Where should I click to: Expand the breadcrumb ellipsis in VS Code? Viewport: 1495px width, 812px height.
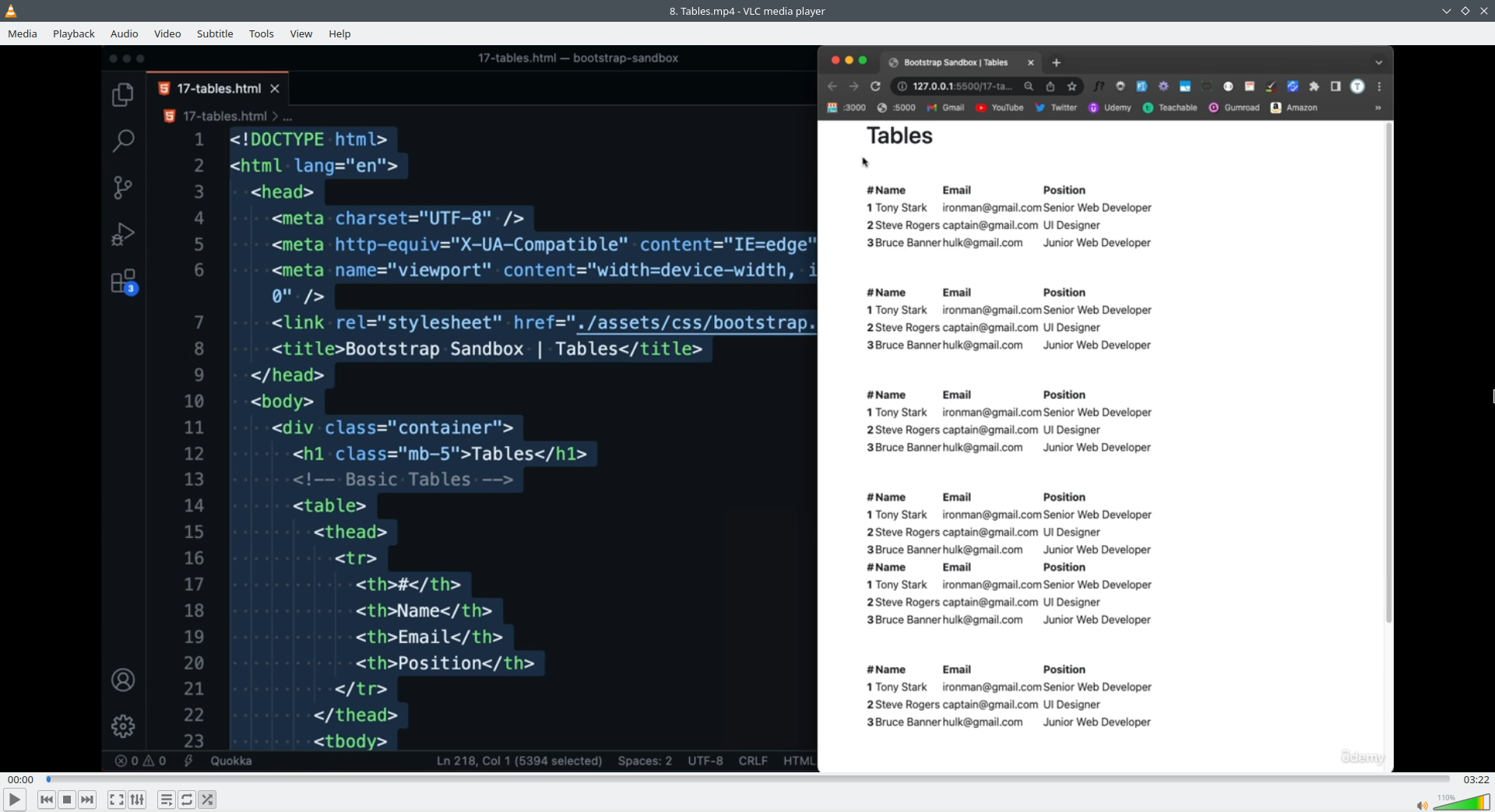coord(287,116)
